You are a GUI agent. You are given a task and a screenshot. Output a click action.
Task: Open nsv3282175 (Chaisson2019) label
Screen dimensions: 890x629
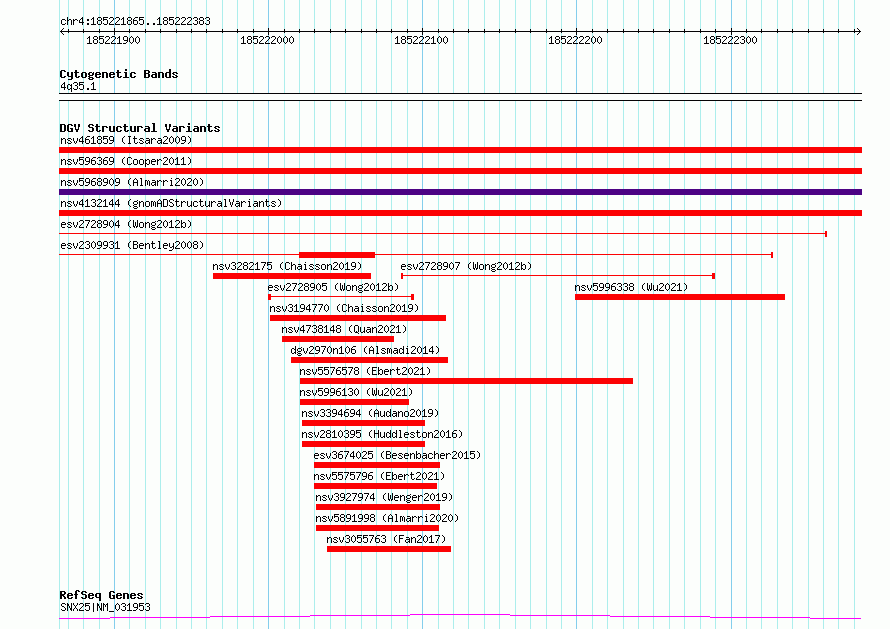click(x=287, y=266)
